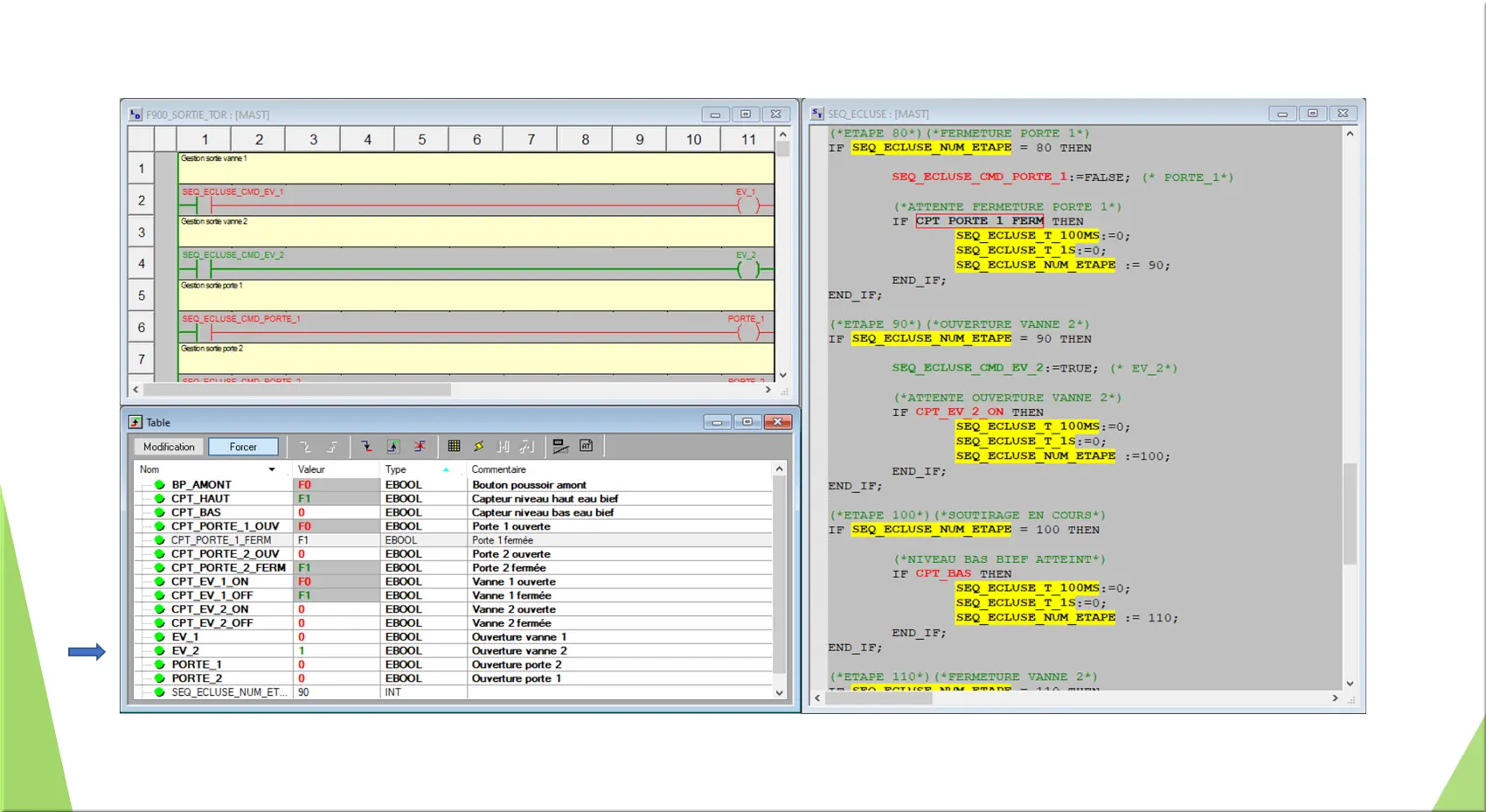Click column 5 header in ladder editor

(421, 139)
